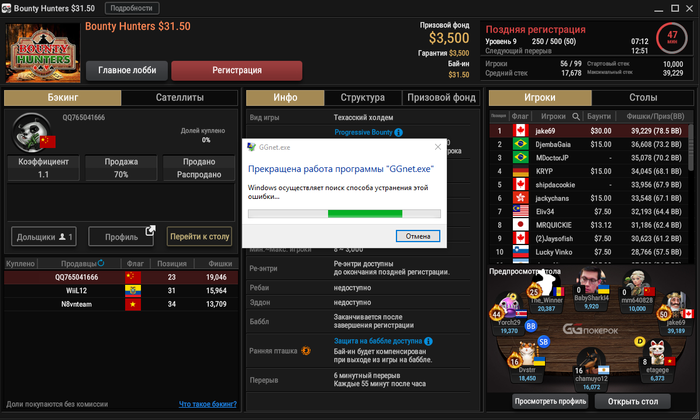Sort by the Фишки/Приз(BB) column header
This screenshot has height=420, width=700.
(655, 116)
